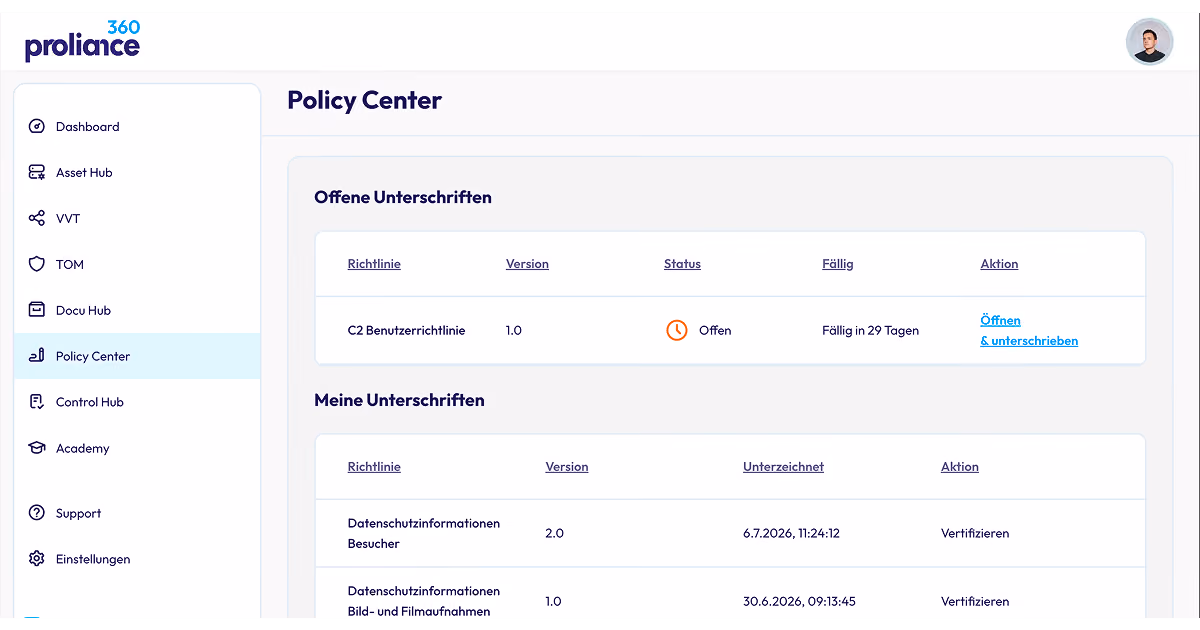Click version '2.0' of Besucher policy

pos(554,533)
